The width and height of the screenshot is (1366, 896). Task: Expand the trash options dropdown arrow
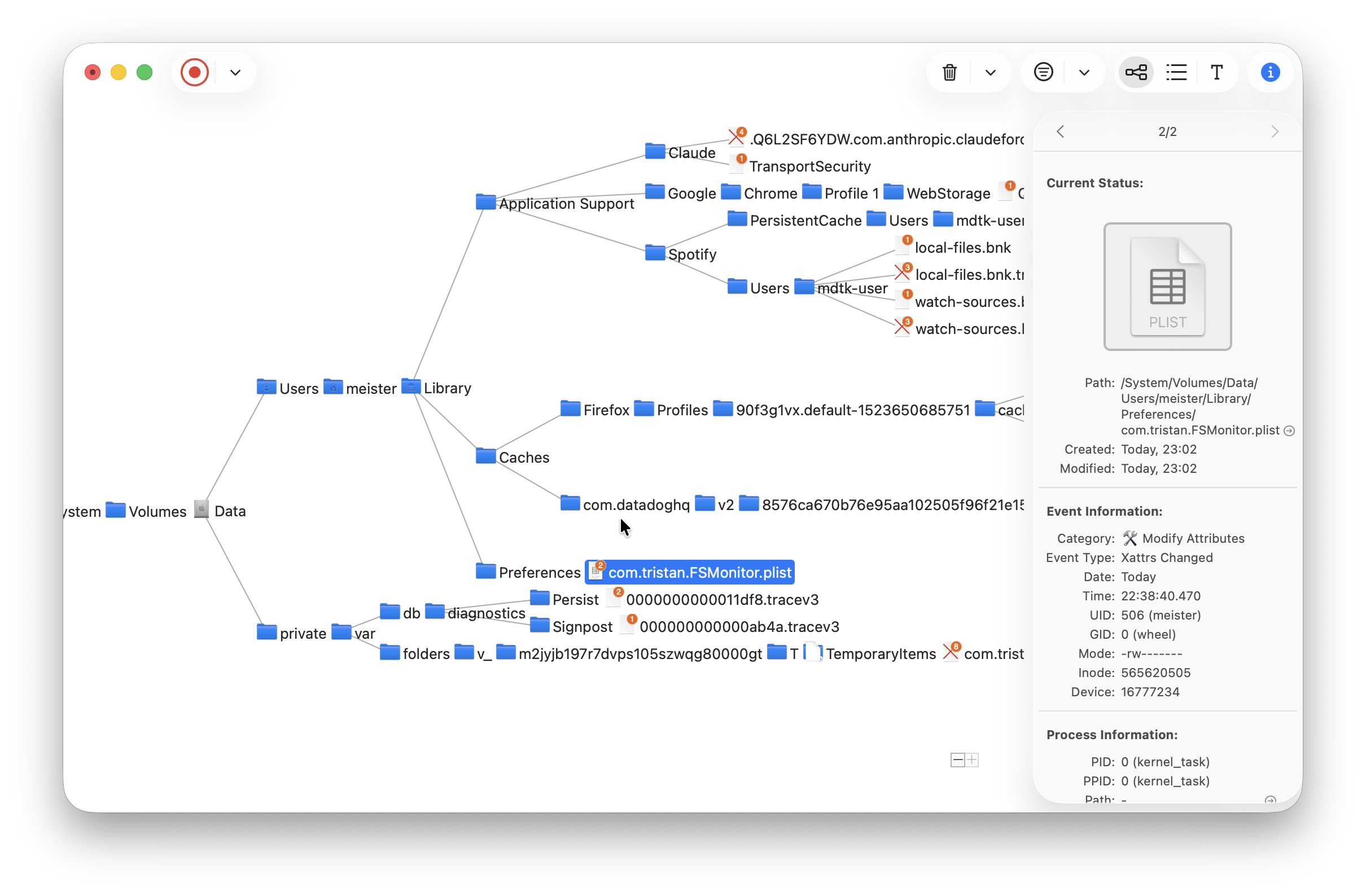click(x=991, y=73)
